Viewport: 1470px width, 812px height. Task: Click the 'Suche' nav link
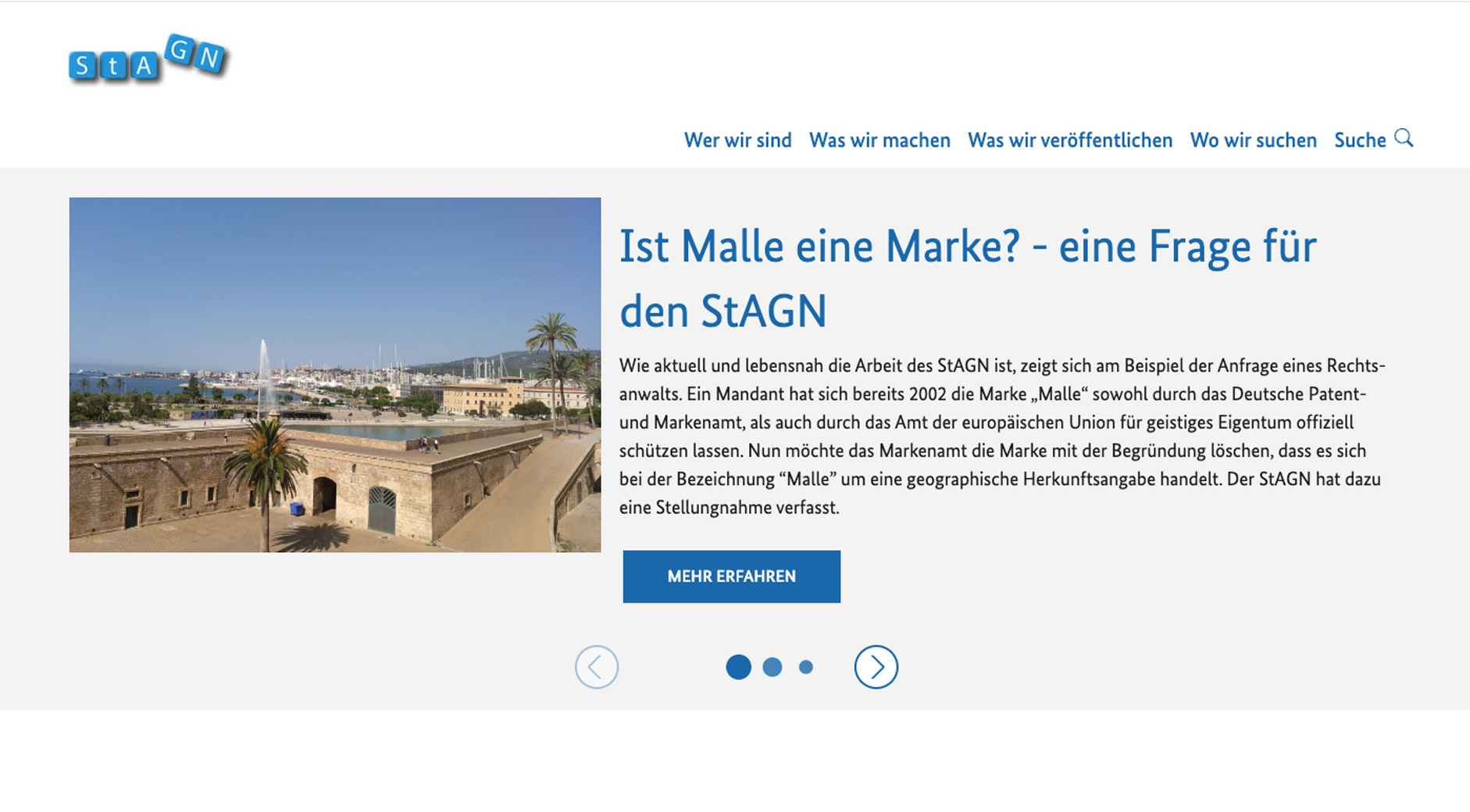click(1360, 141)
